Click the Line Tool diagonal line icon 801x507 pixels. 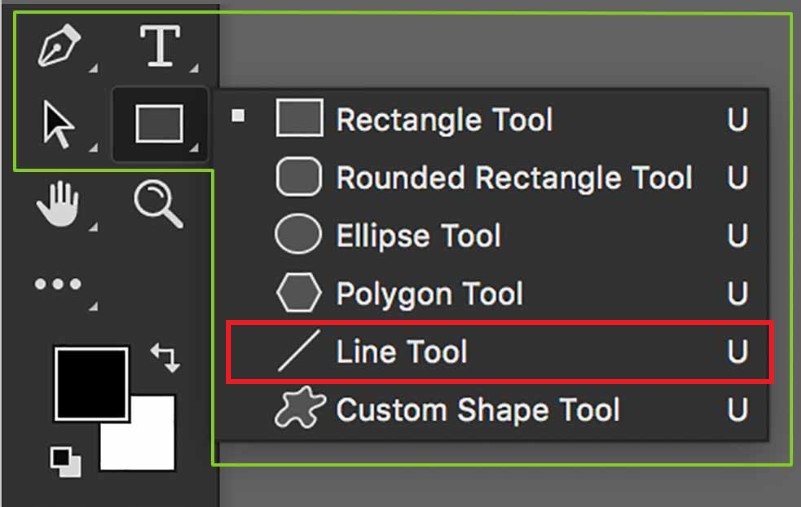coord(298,352)
